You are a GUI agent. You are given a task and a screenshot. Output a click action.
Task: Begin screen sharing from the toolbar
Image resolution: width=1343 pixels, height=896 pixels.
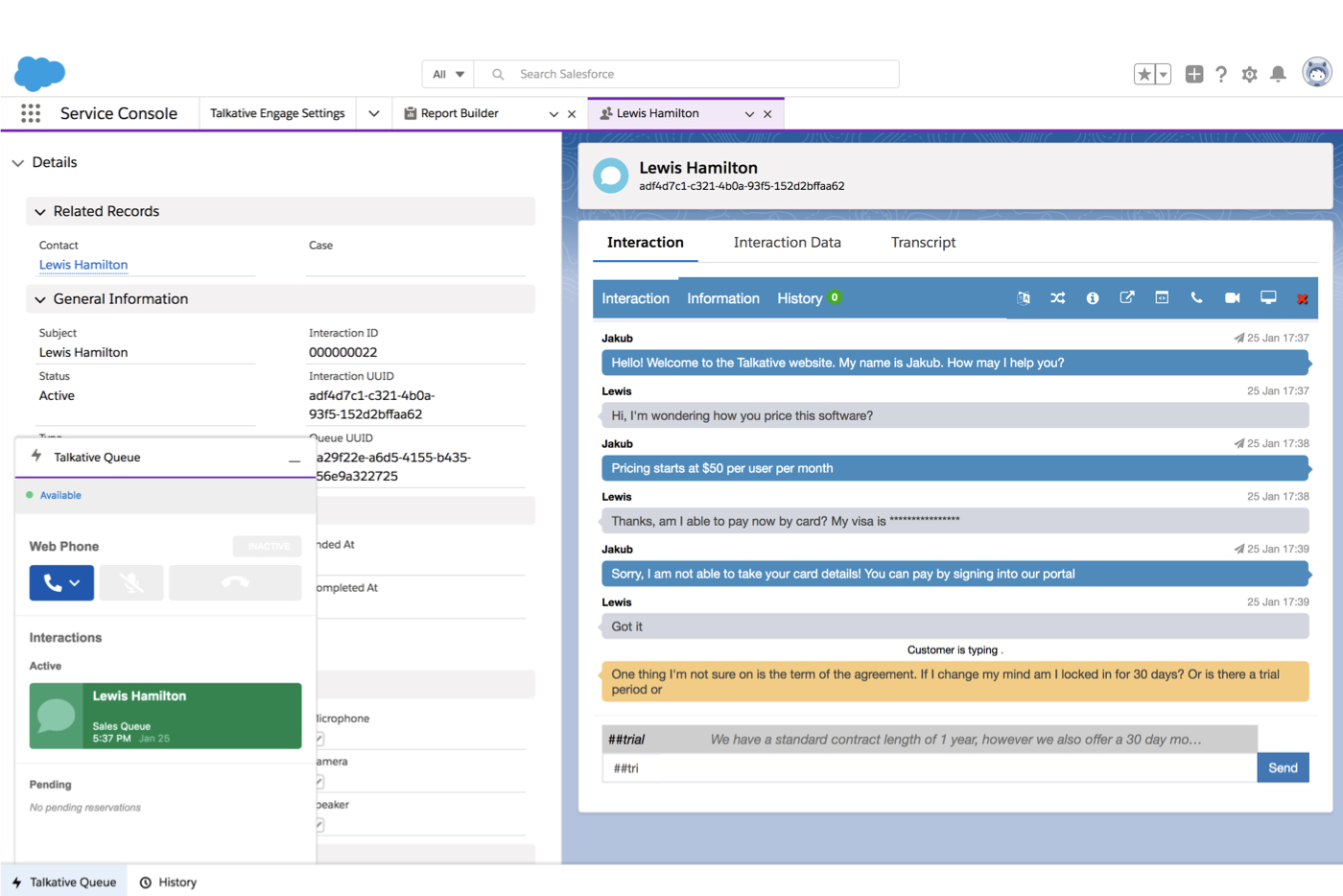coord(1268,297)
